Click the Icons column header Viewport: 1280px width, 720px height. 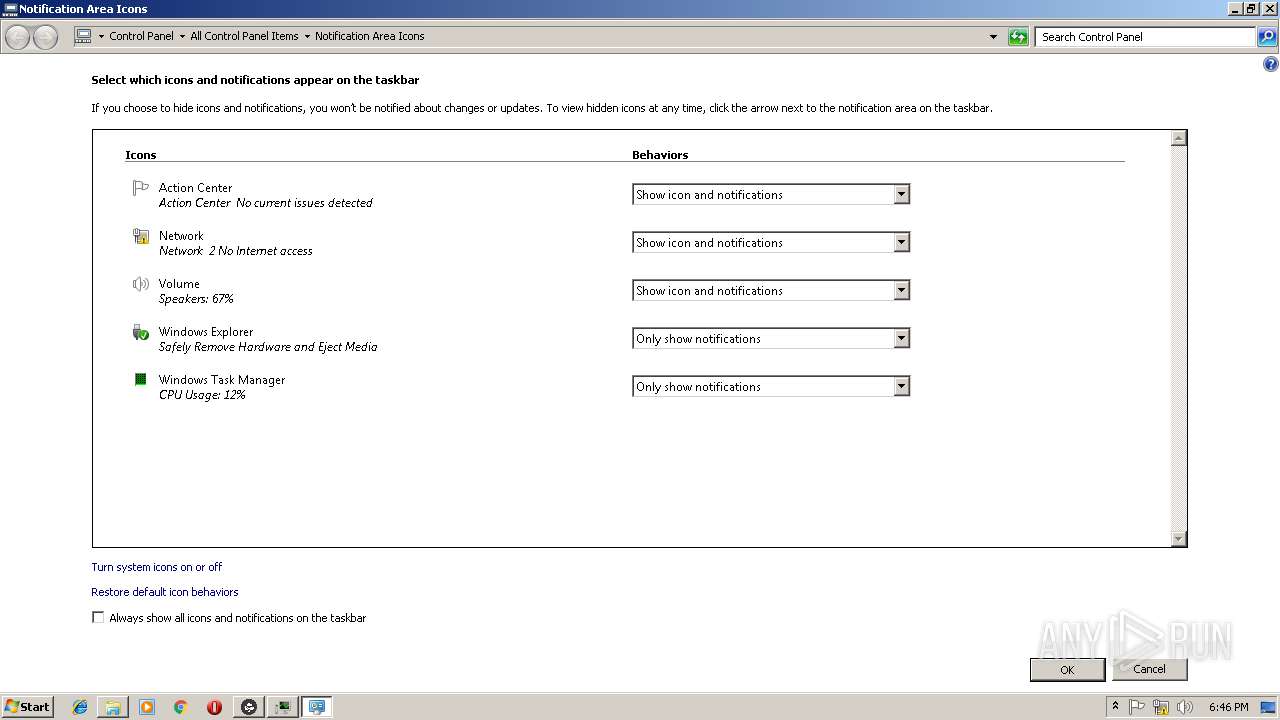[x=141, y=155]
